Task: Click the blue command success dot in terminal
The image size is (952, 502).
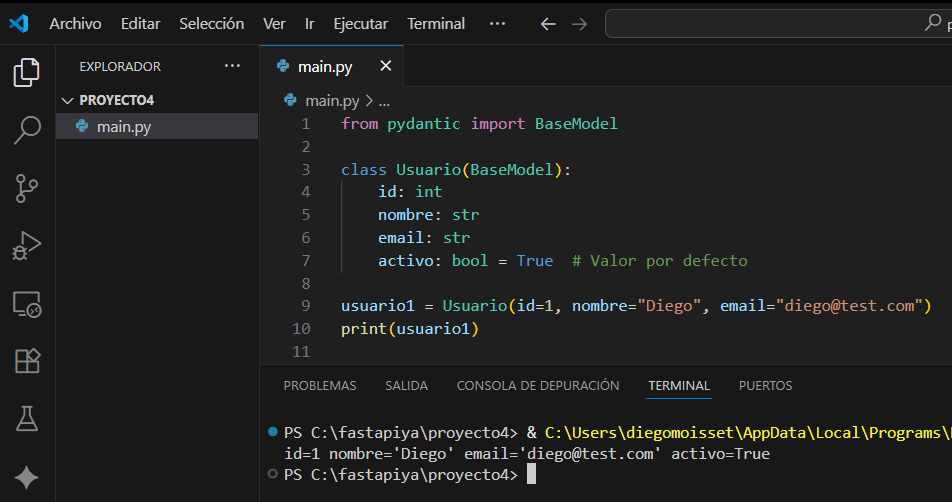Action: tap(273, 432)
